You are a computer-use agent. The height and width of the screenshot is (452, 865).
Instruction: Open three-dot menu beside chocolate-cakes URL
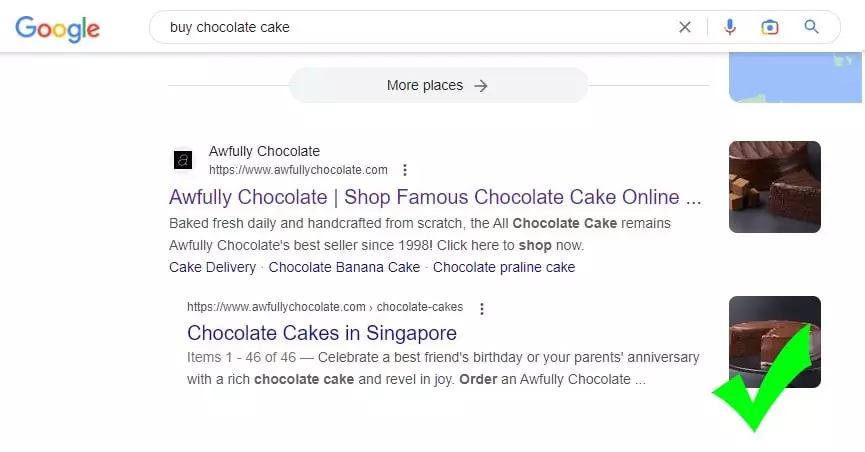point(482,309)
